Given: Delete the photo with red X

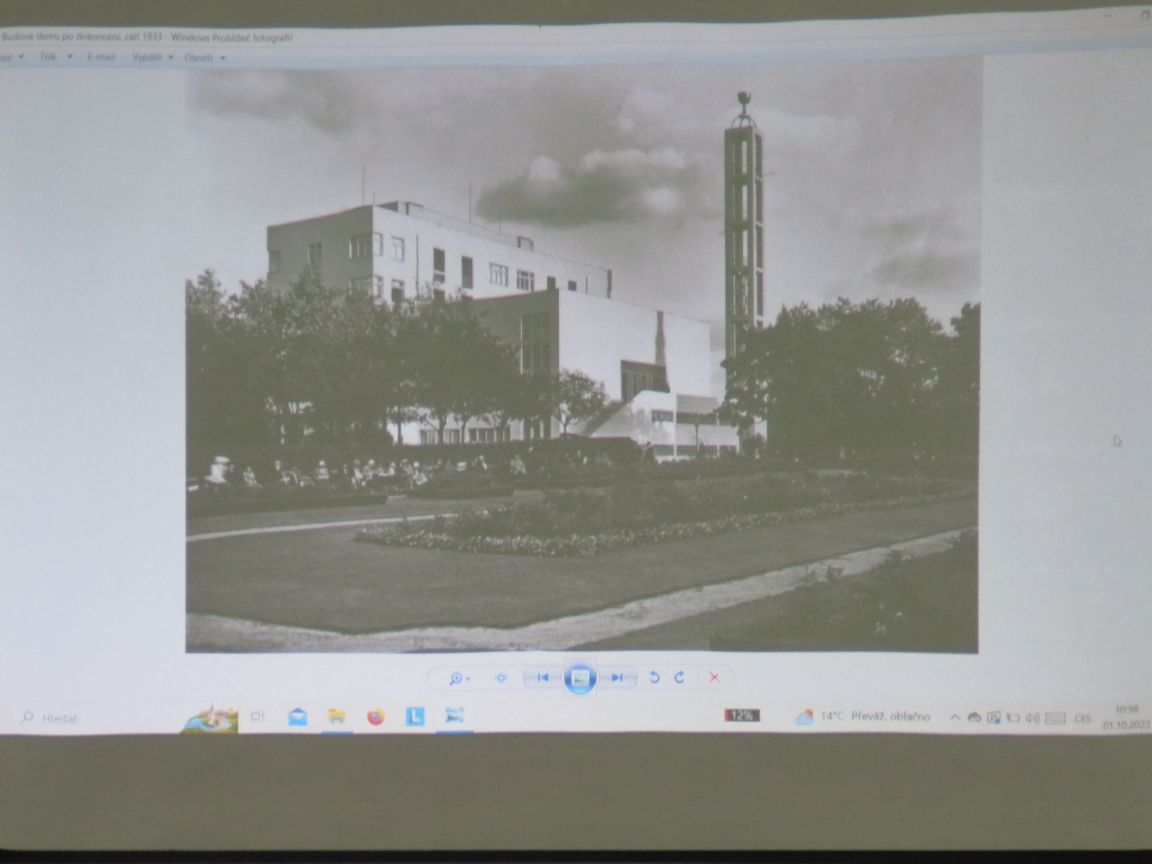Looking at the screenshot, I should tap(714, 678).
